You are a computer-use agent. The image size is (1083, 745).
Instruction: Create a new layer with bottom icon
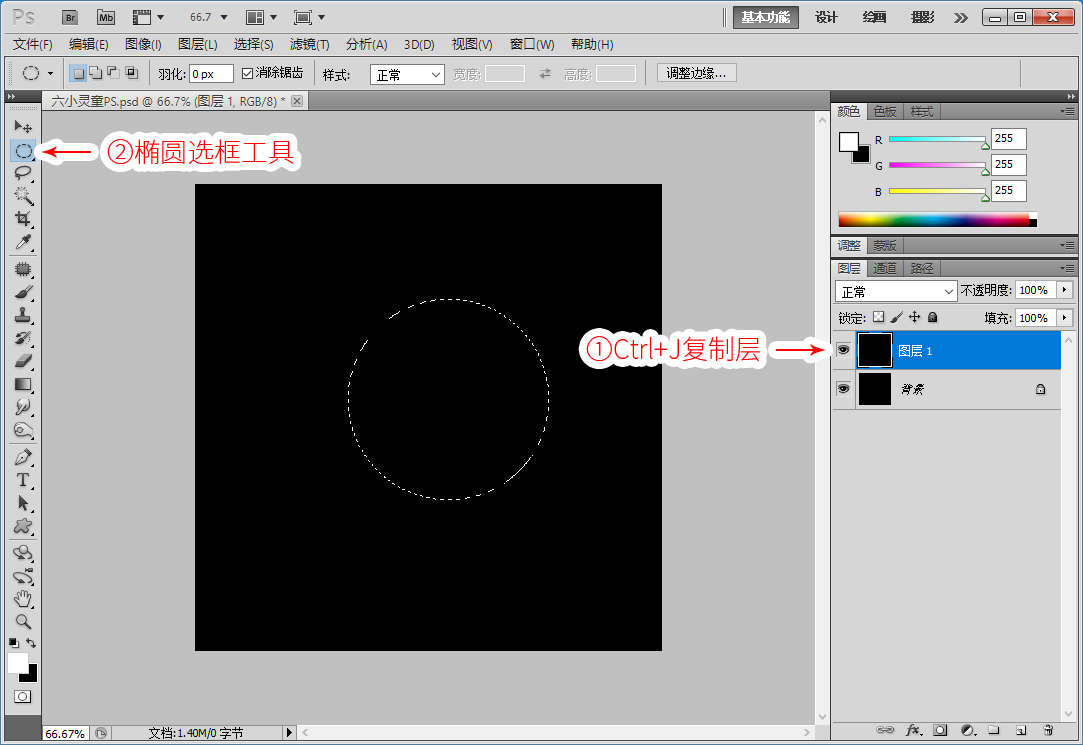pyautogui.click(x=1021, y=730)
